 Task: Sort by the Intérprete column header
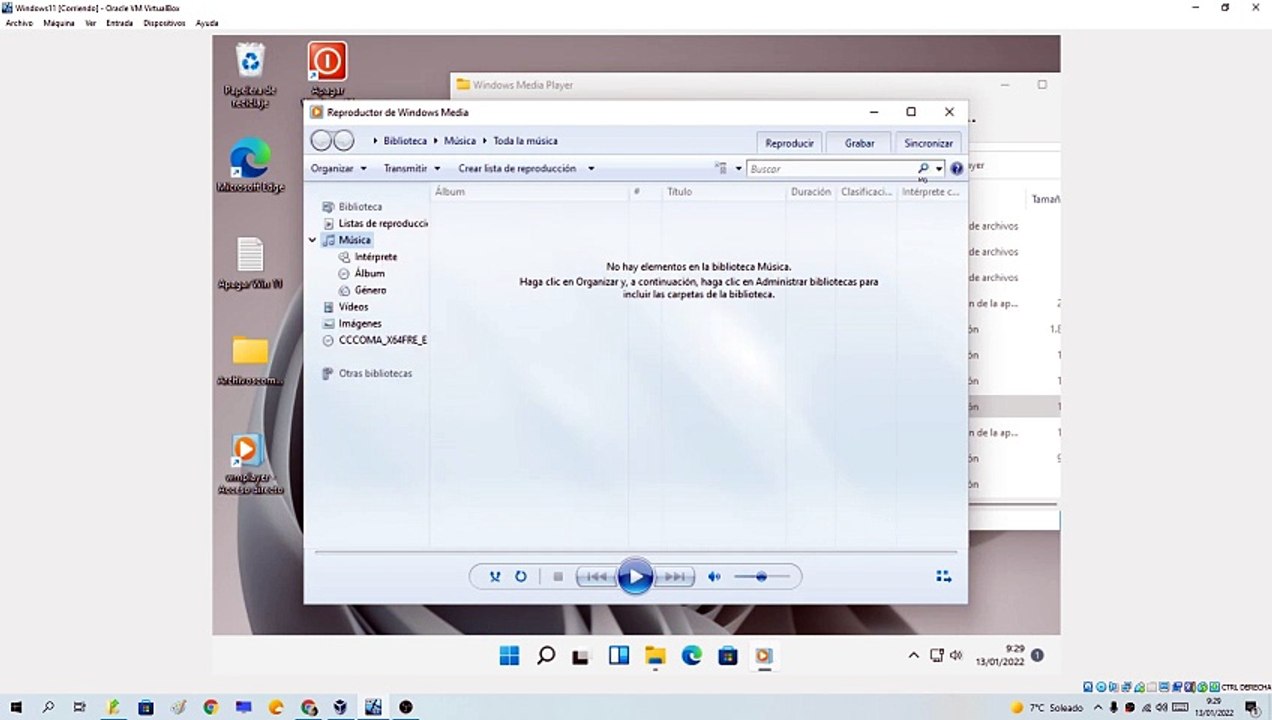pyautogui.click(x=930, y=192)
